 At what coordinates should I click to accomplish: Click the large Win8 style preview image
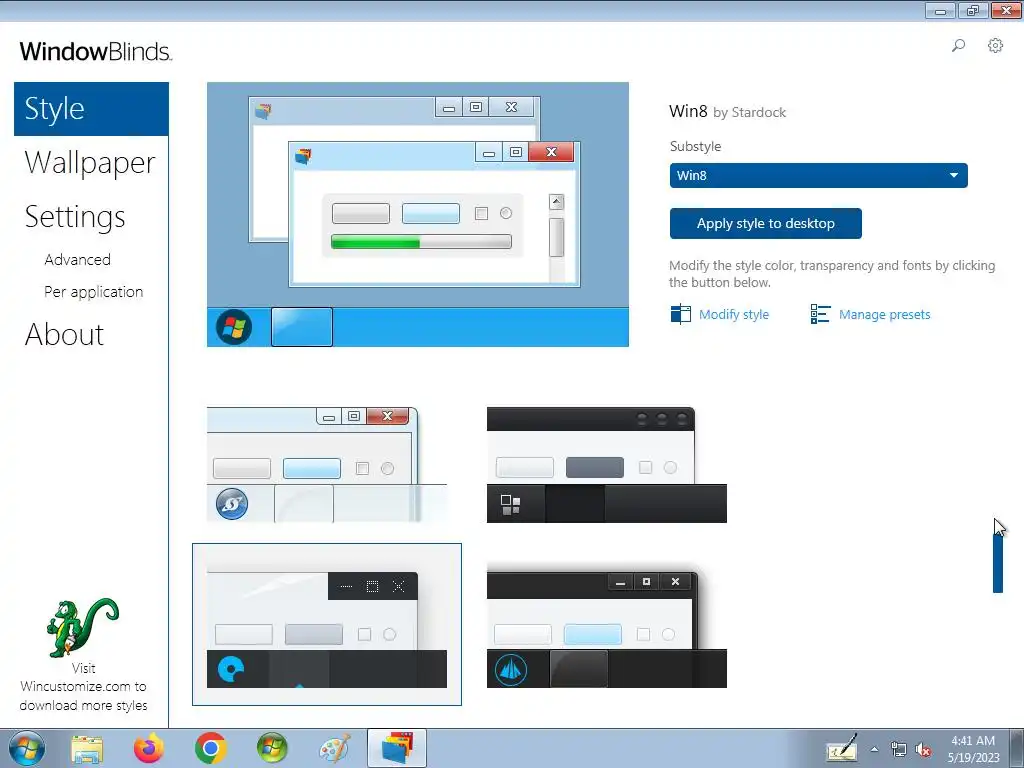pyautogui.click(x=418, y=214)
